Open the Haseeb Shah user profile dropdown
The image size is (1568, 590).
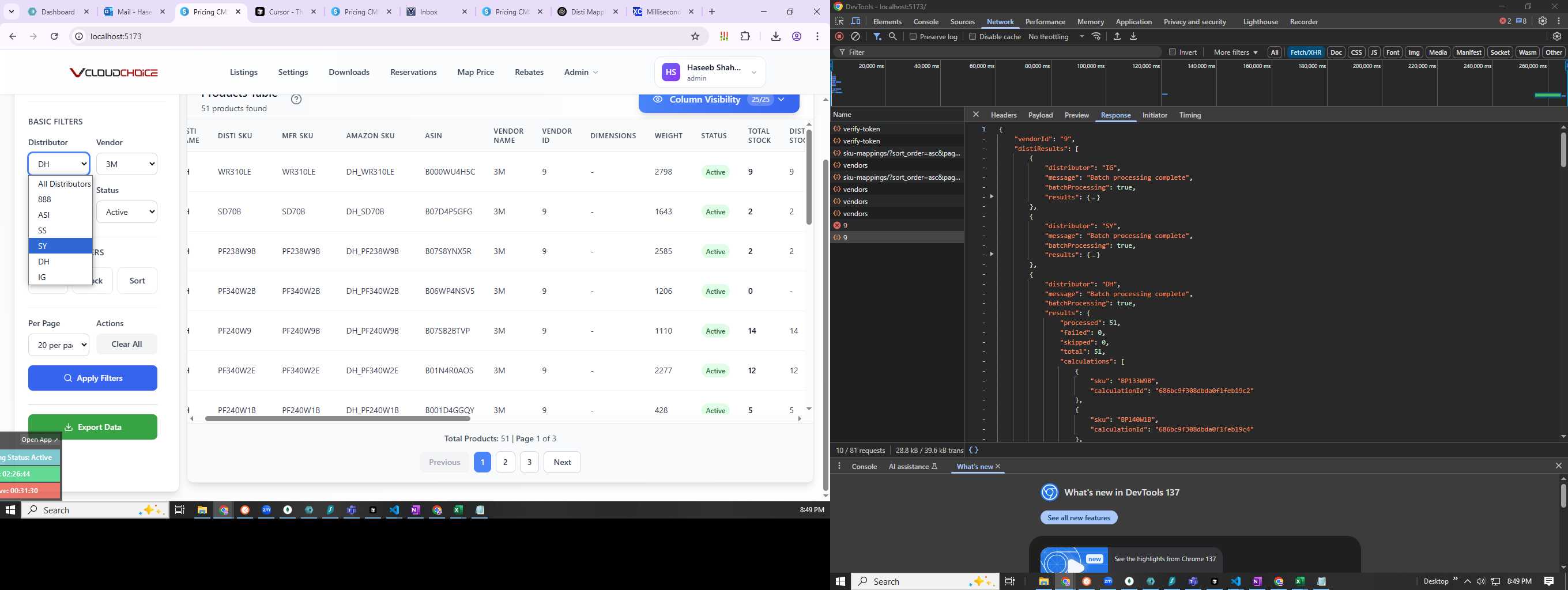coord(710,73)
